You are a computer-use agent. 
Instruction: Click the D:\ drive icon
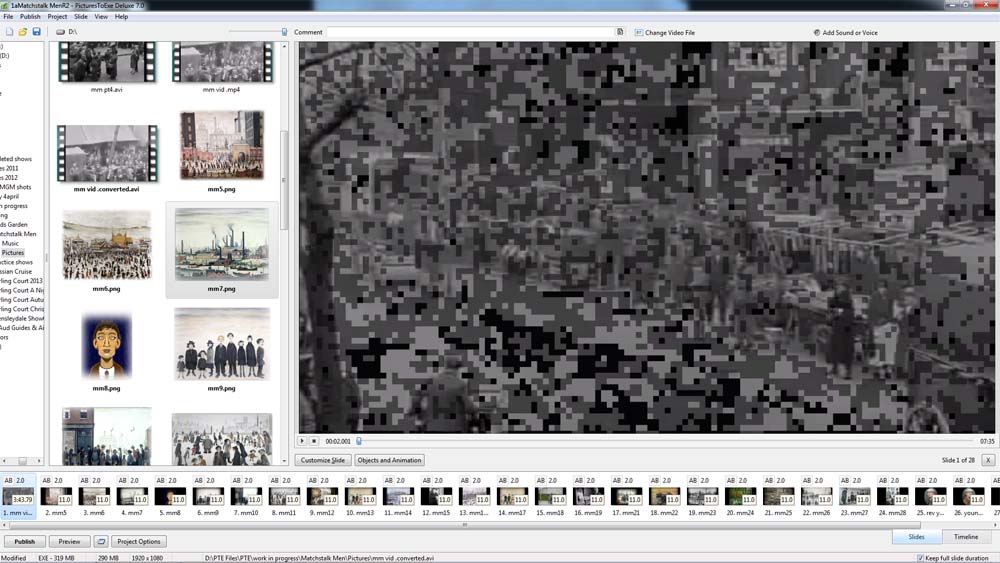pos(60,31)
